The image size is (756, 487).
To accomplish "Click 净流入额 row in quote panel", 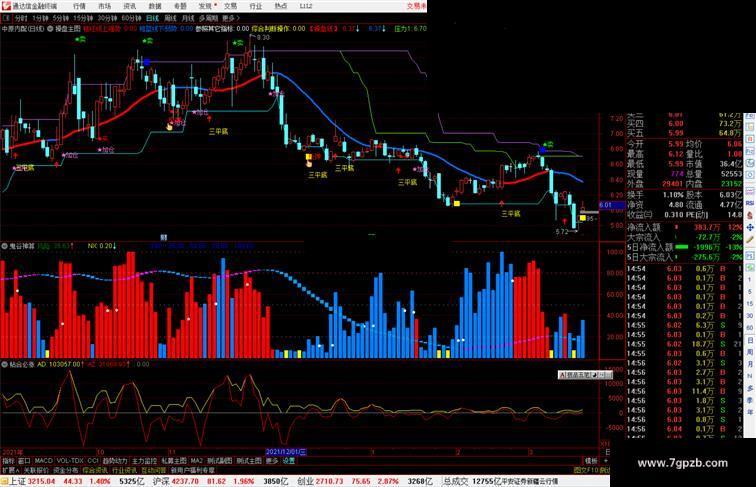I will point(684,227).
